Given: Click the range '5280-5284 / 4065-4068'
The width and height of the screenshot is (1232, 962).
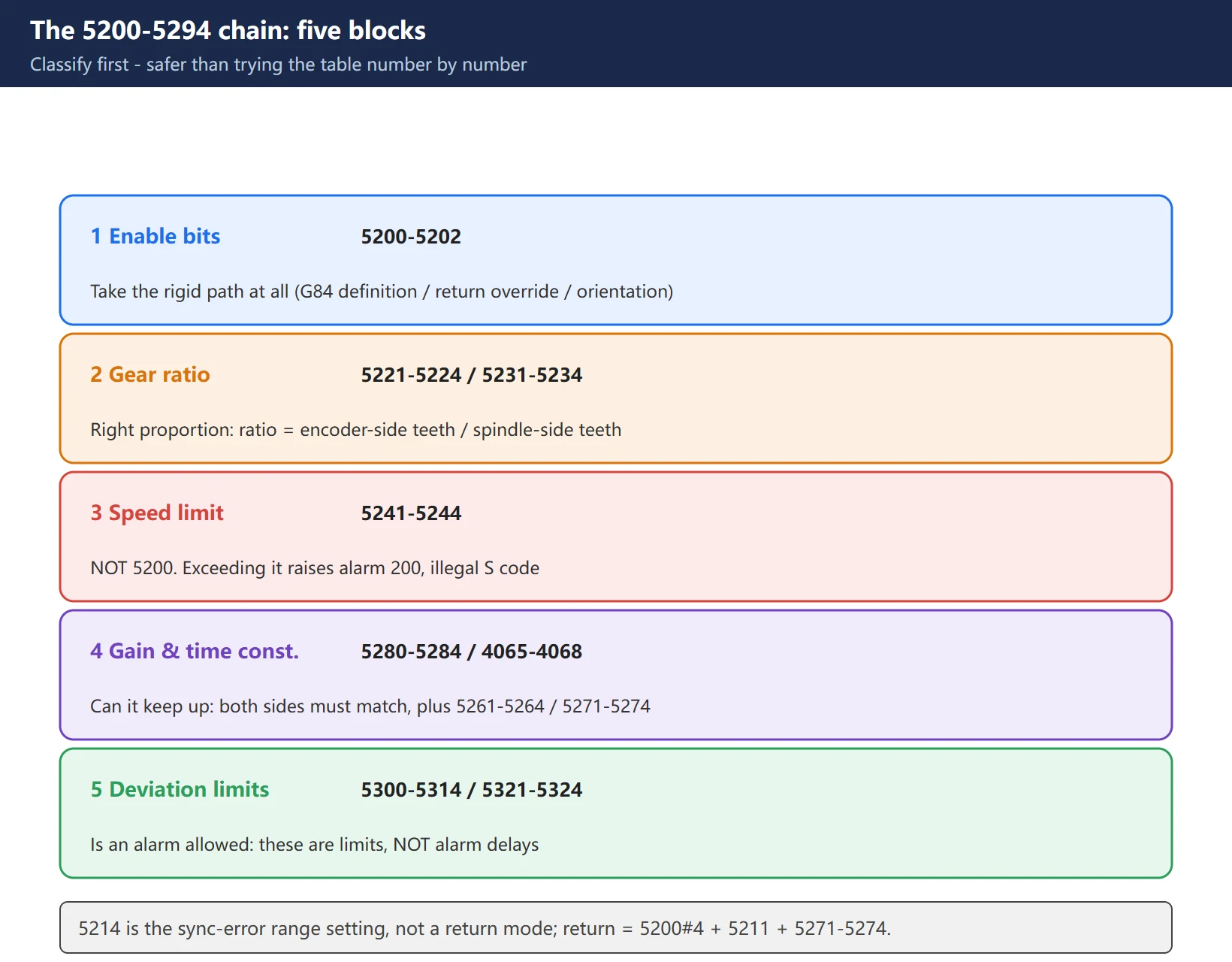Looking at the screenshot, I should pyautogui.click(x=472, y=652).
